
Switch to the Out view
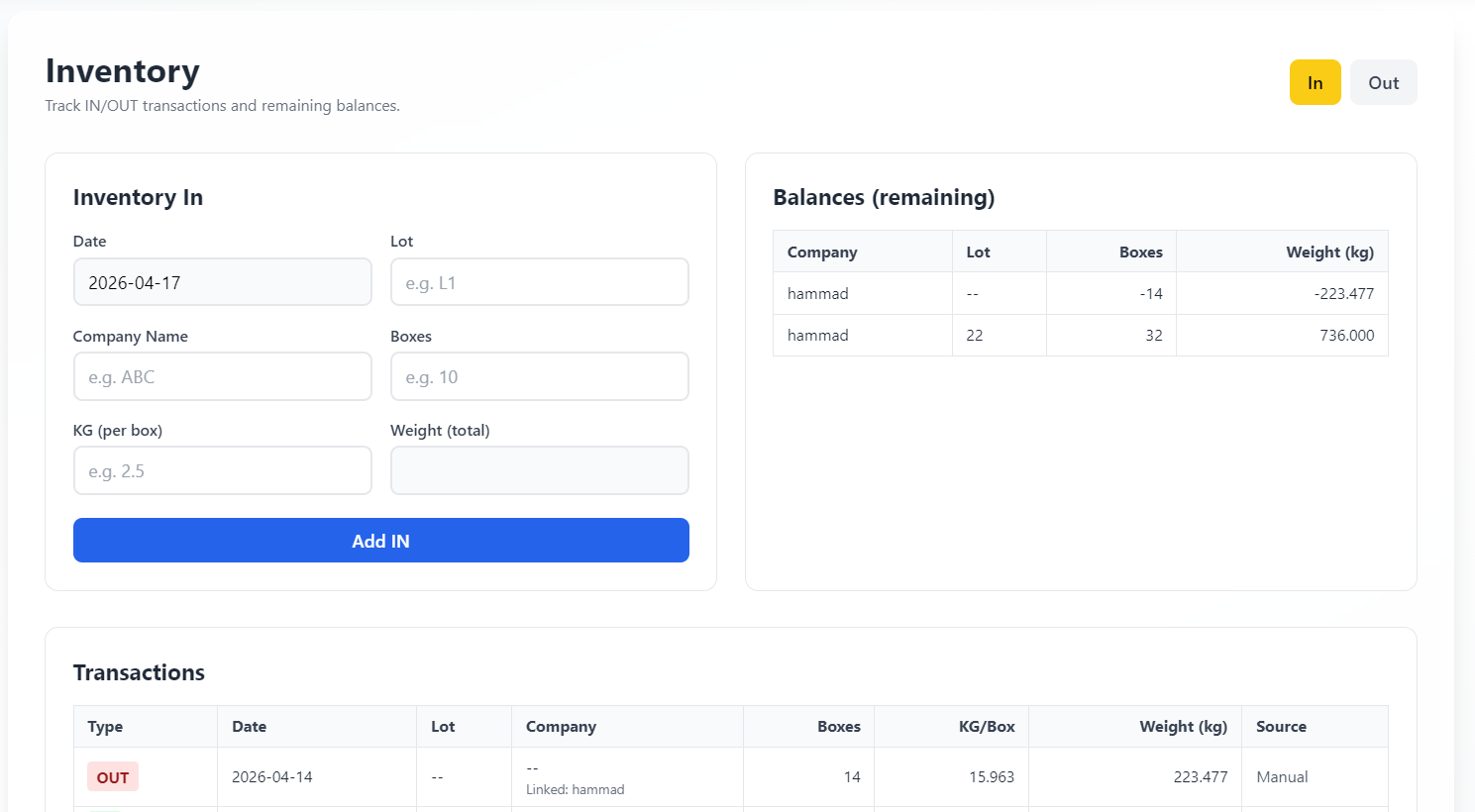[x=1383, y=82]
